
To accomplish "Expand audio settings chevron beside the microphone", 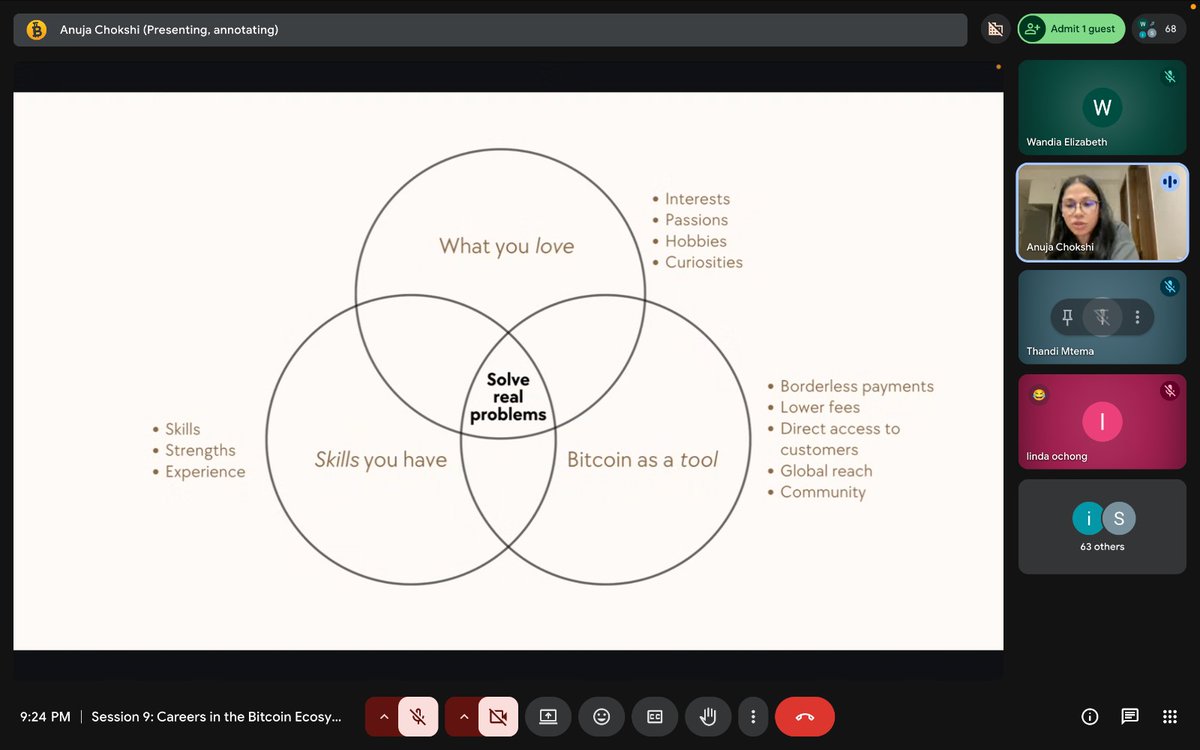I will [x=383, y=717].
